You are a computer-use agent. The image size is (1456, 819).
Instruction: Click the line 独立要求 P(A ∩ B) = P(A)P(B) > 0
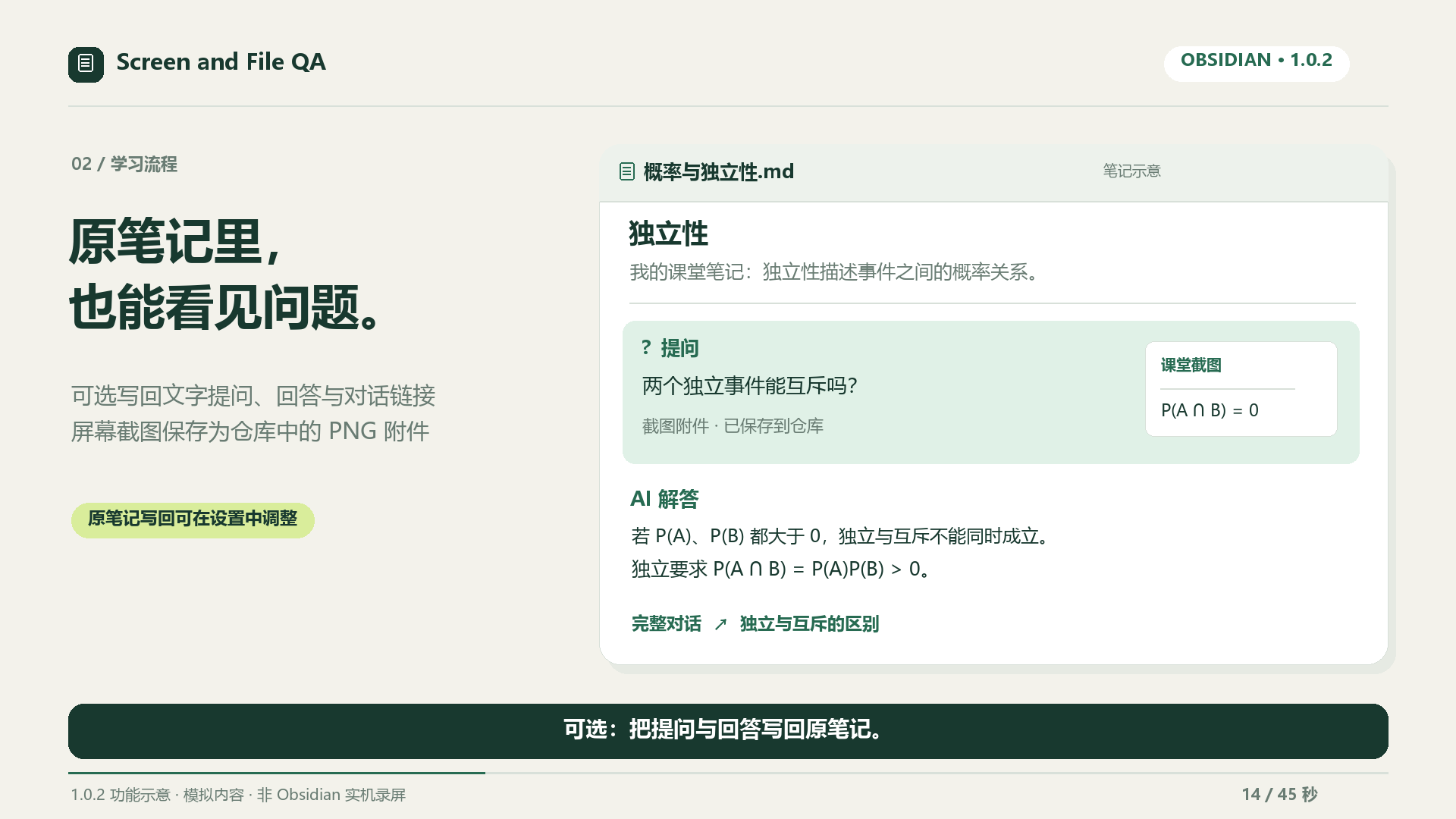tap(782, 570)
